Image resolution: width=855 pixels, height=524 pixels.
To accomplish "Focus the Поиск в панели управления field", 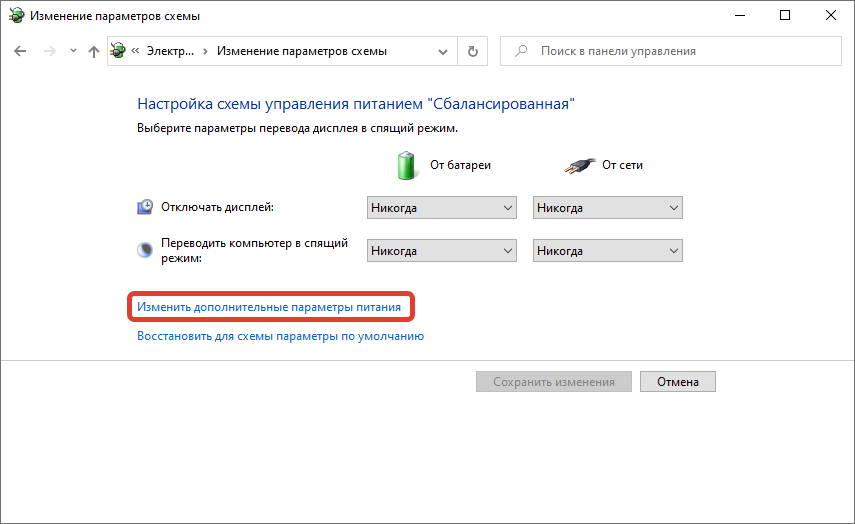I will pyautogui.click(x=671, y=51).
